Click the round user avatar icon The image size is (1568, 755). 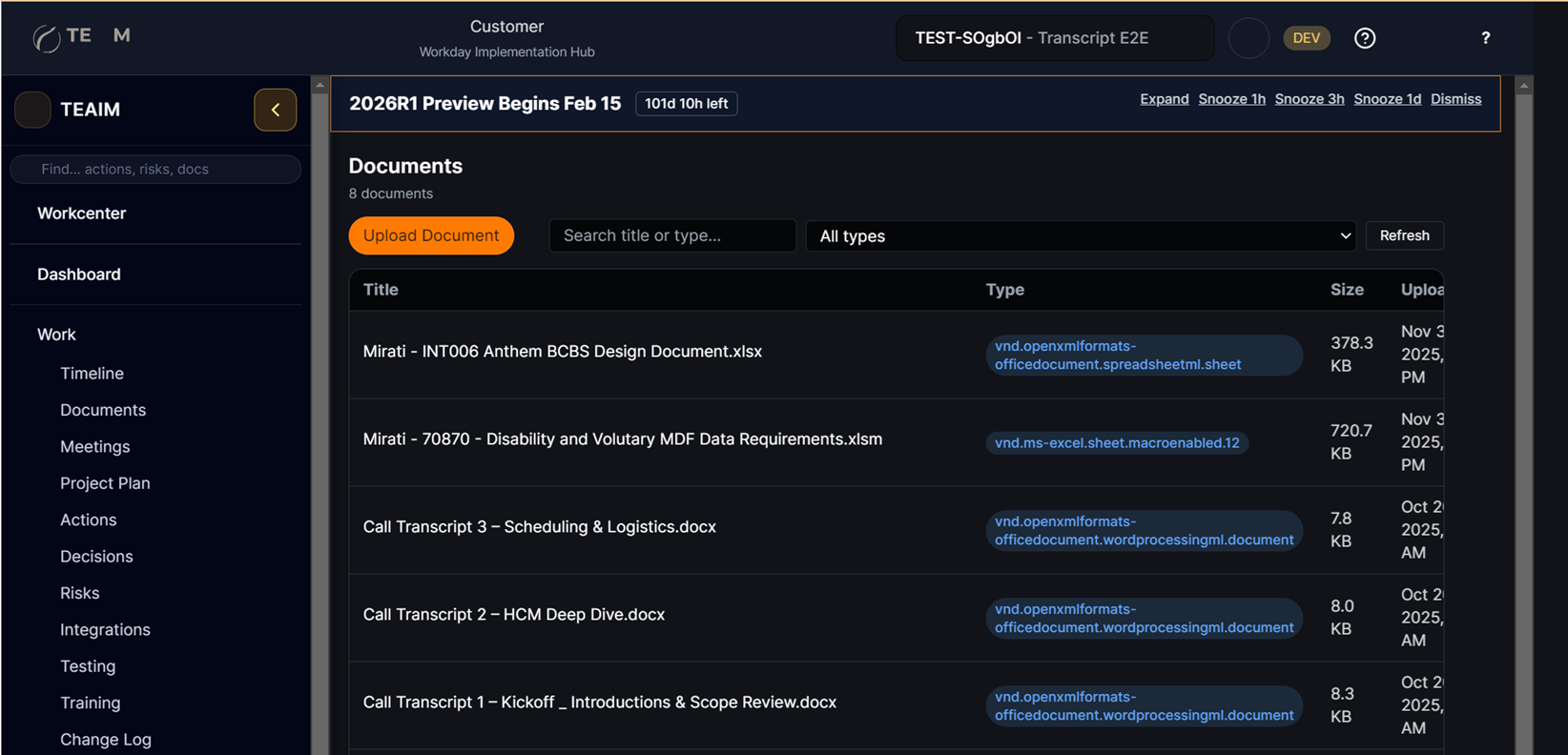click(x=1248, y=38)
